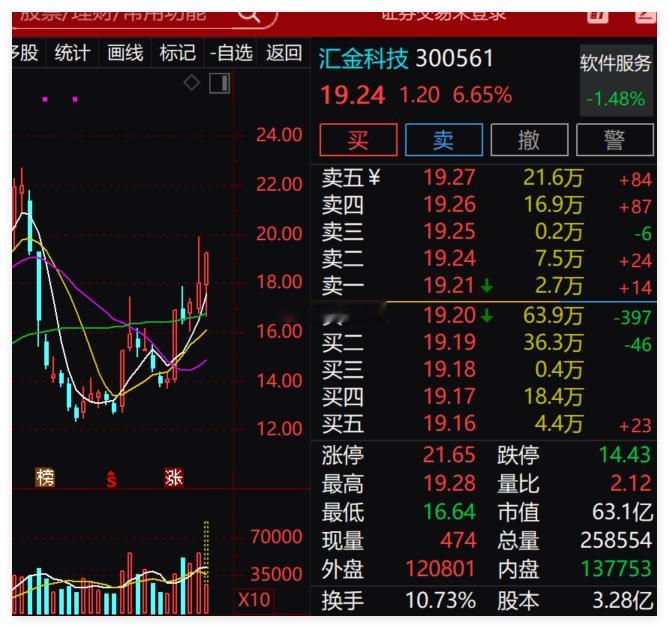This screenshot has width=669, height=628.
Task: Click the 总量 value 258554
Action: (616, 540)
